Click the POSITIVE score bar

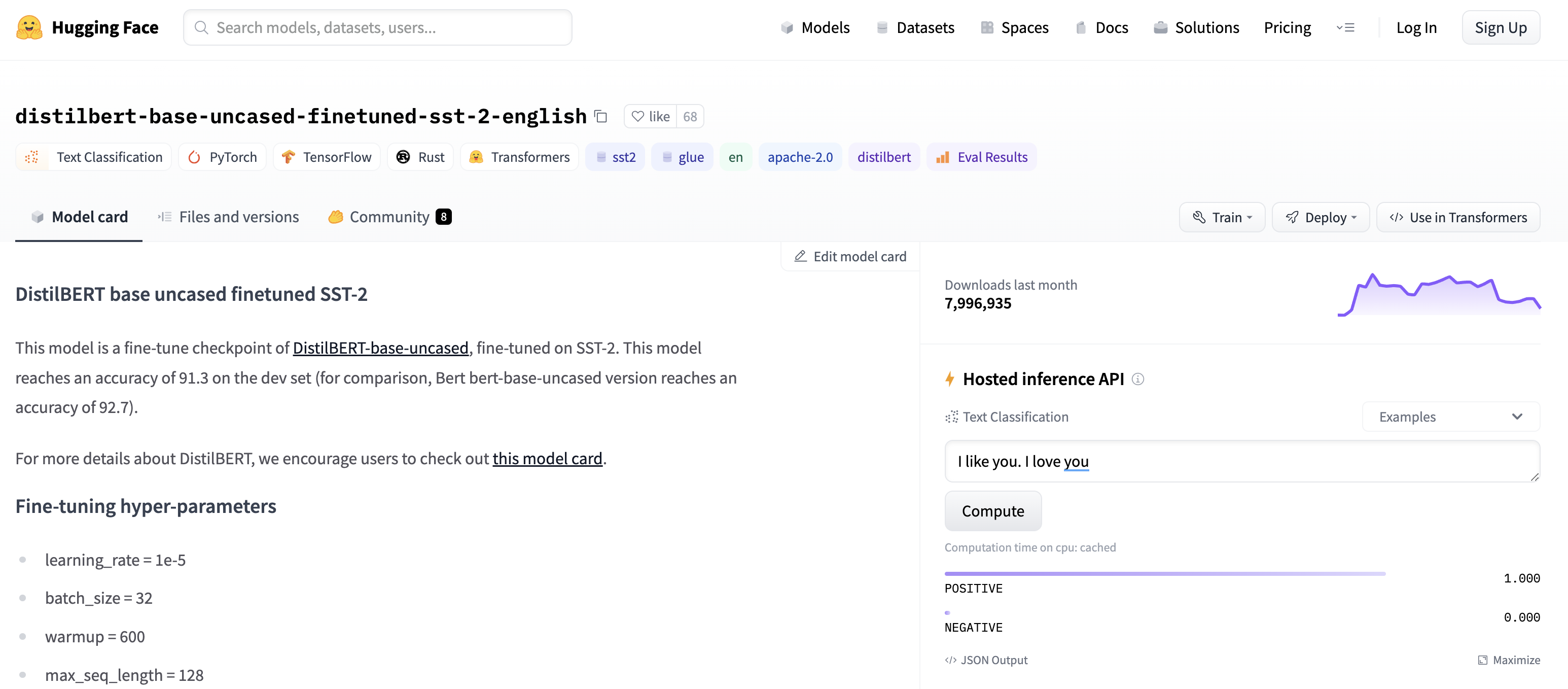1165,574
